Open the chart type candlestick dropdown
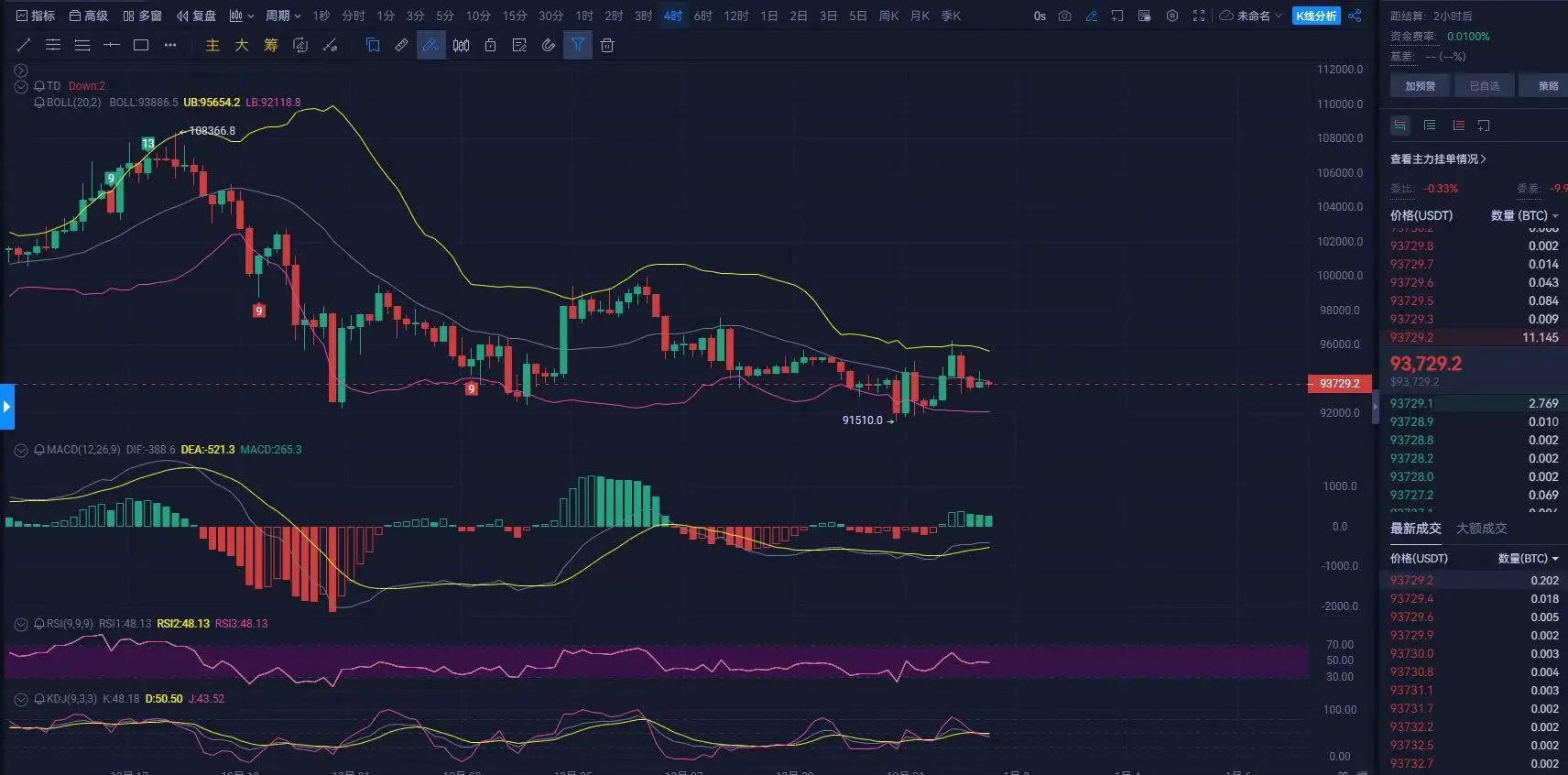1568x775 pixels. [241, 16]
